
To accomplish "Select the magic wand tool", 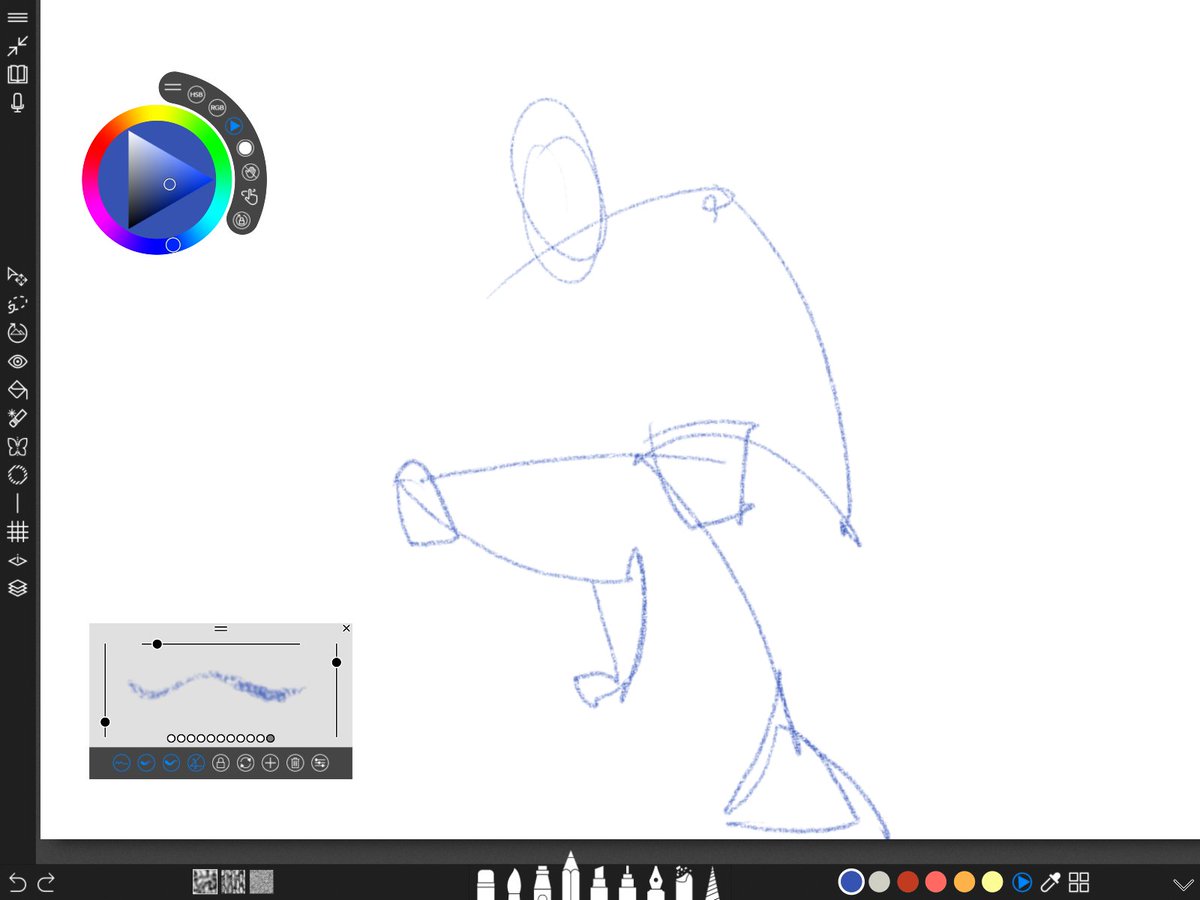I will point(18,418).
